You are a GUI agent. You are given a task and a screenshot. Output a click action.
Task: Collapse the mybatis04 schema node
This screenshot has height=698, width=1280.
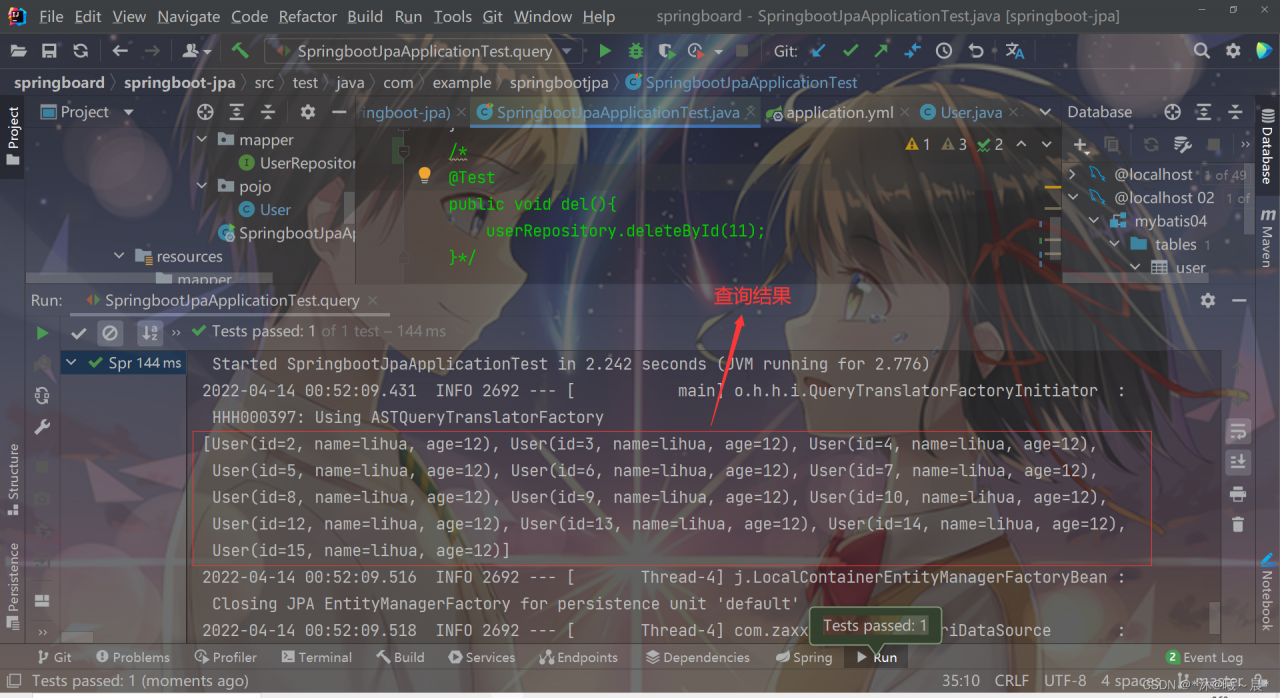1094,221
